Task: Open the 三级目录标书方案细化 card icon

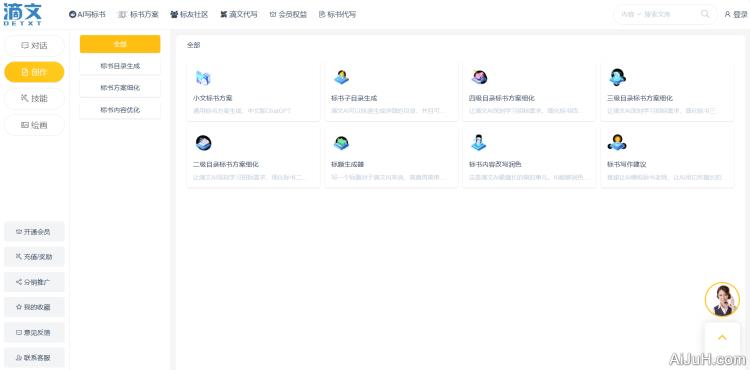Action: [618, 77]
